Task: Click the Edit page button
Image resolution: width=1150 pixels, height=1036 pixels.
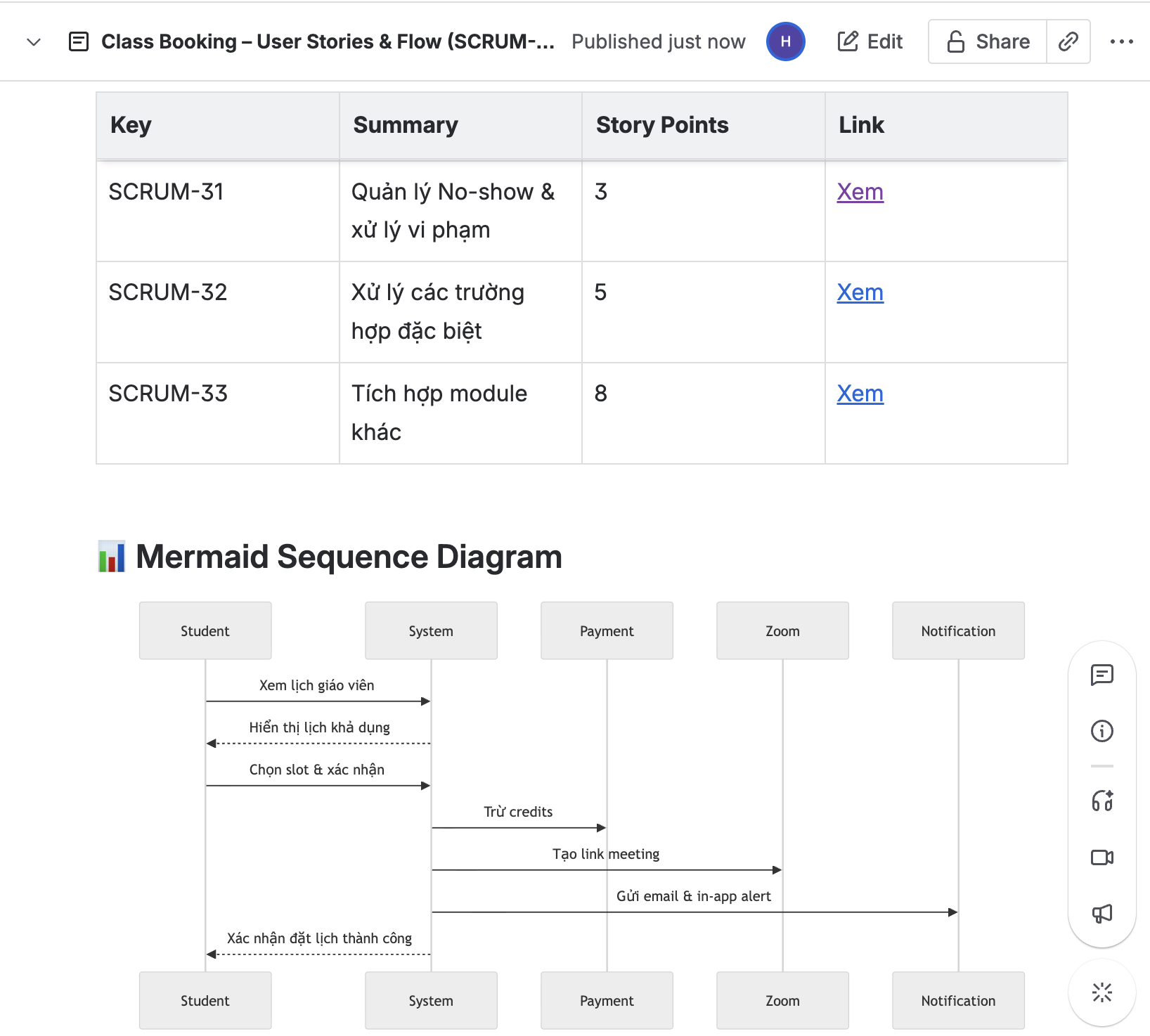Action: pos(870,41)
